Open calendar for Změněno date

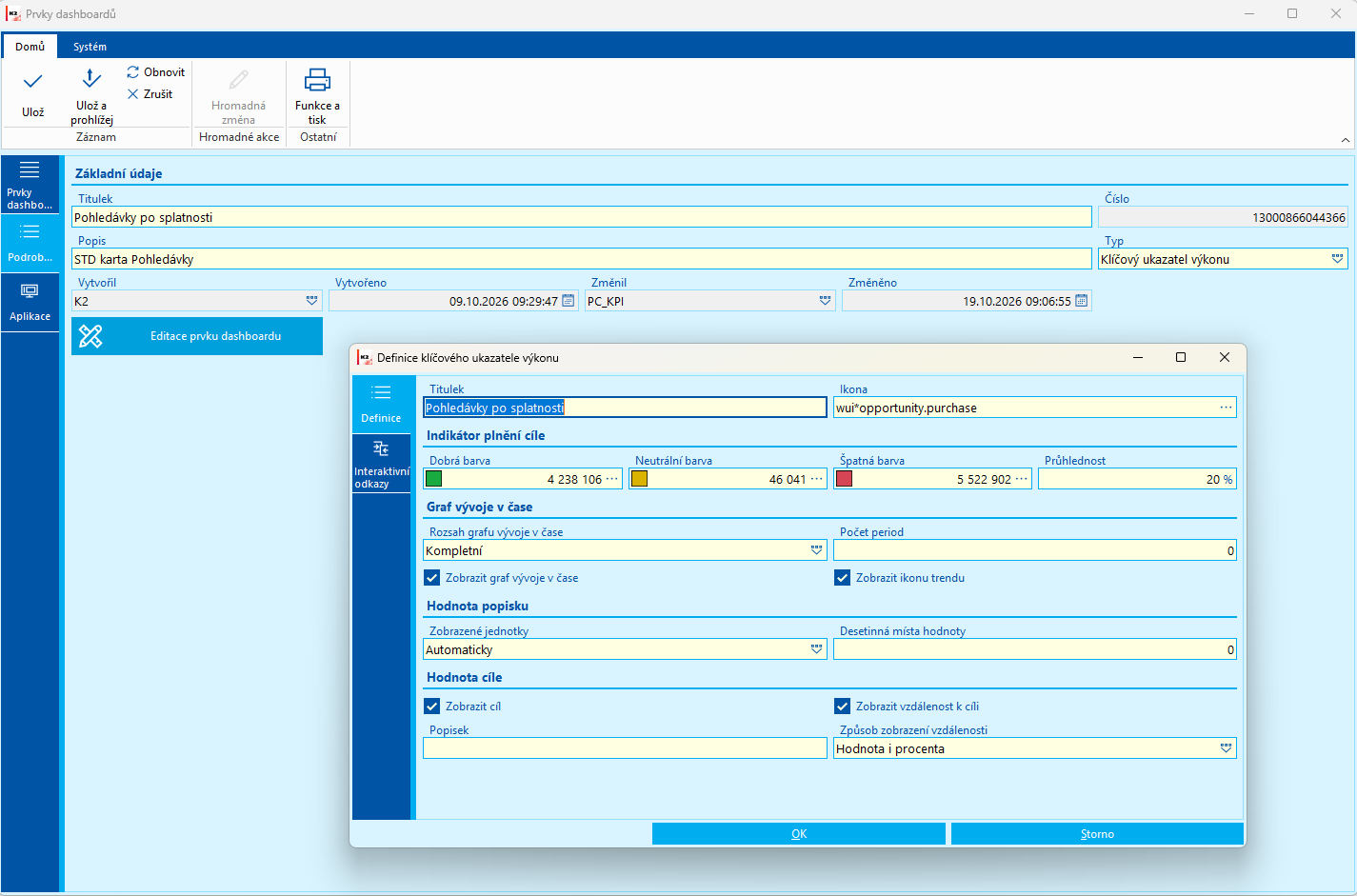coord(1082,301)
